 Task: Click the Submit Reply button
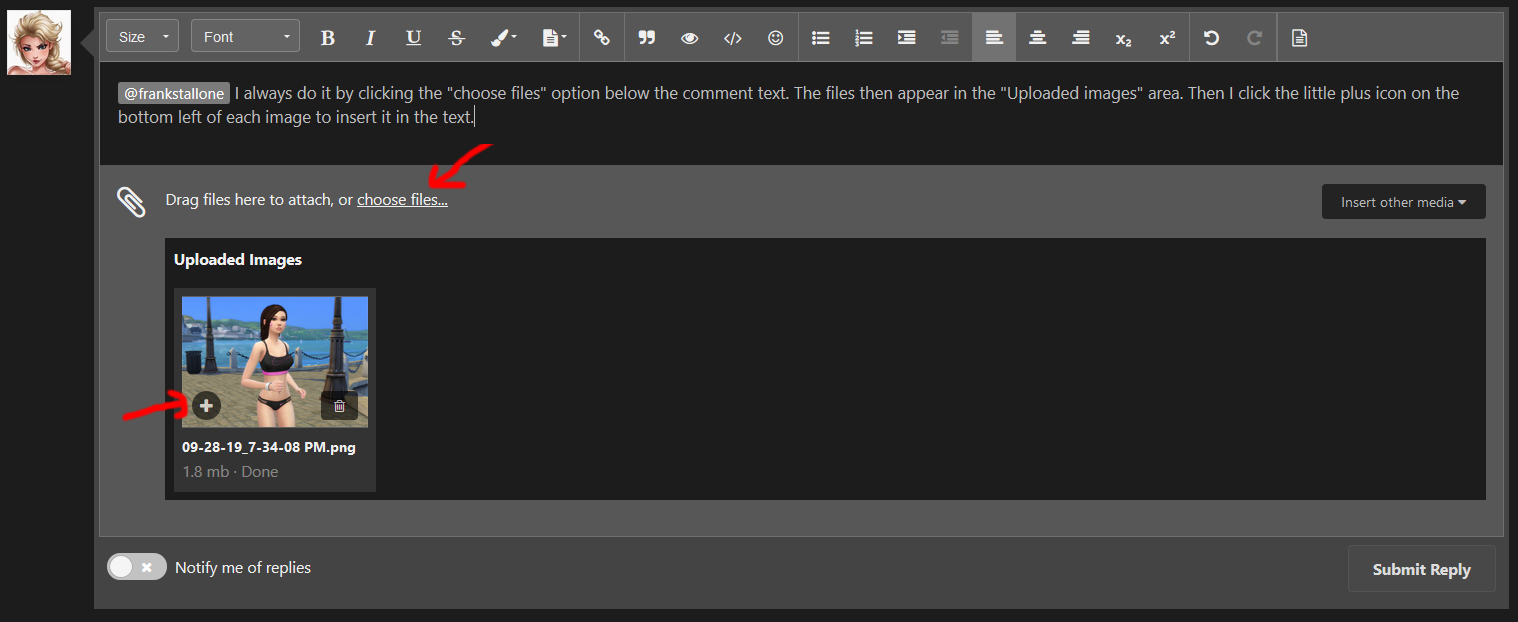[x=1421, y=569]
